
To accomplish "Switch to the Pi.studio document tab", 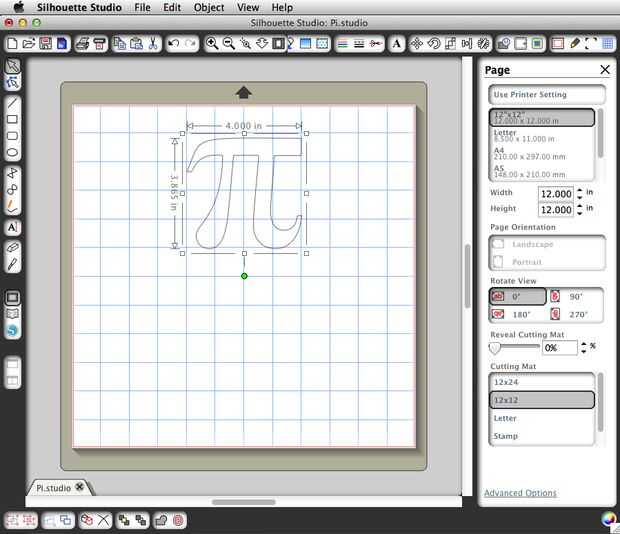I will (53, 488).
